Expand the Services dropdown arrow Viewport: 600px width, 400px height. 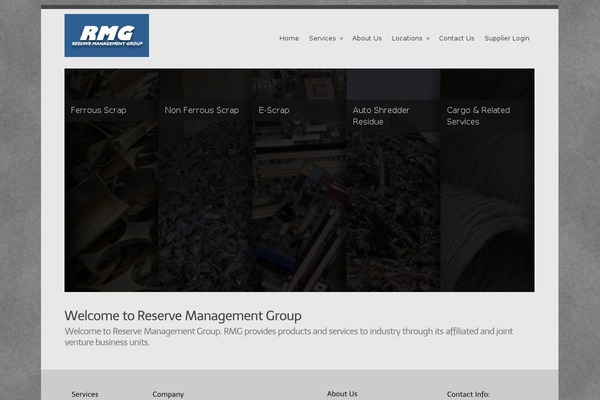341,39
